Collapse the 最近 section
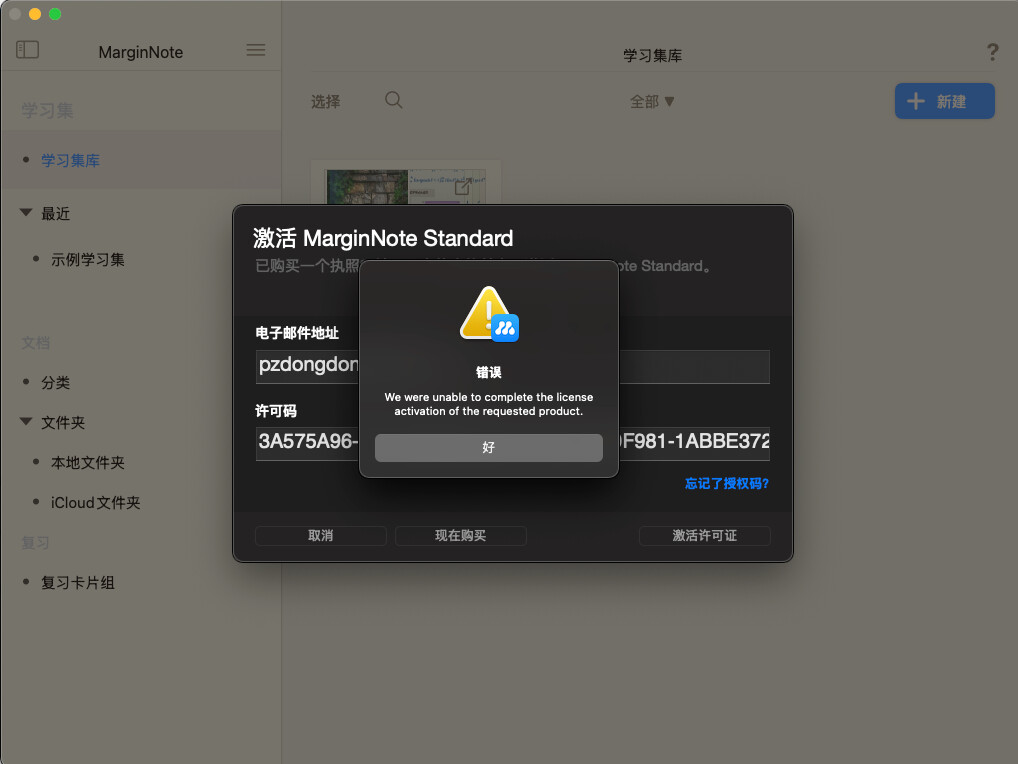The width and height of the screenshot is (1018, 764). click(26, 213)
